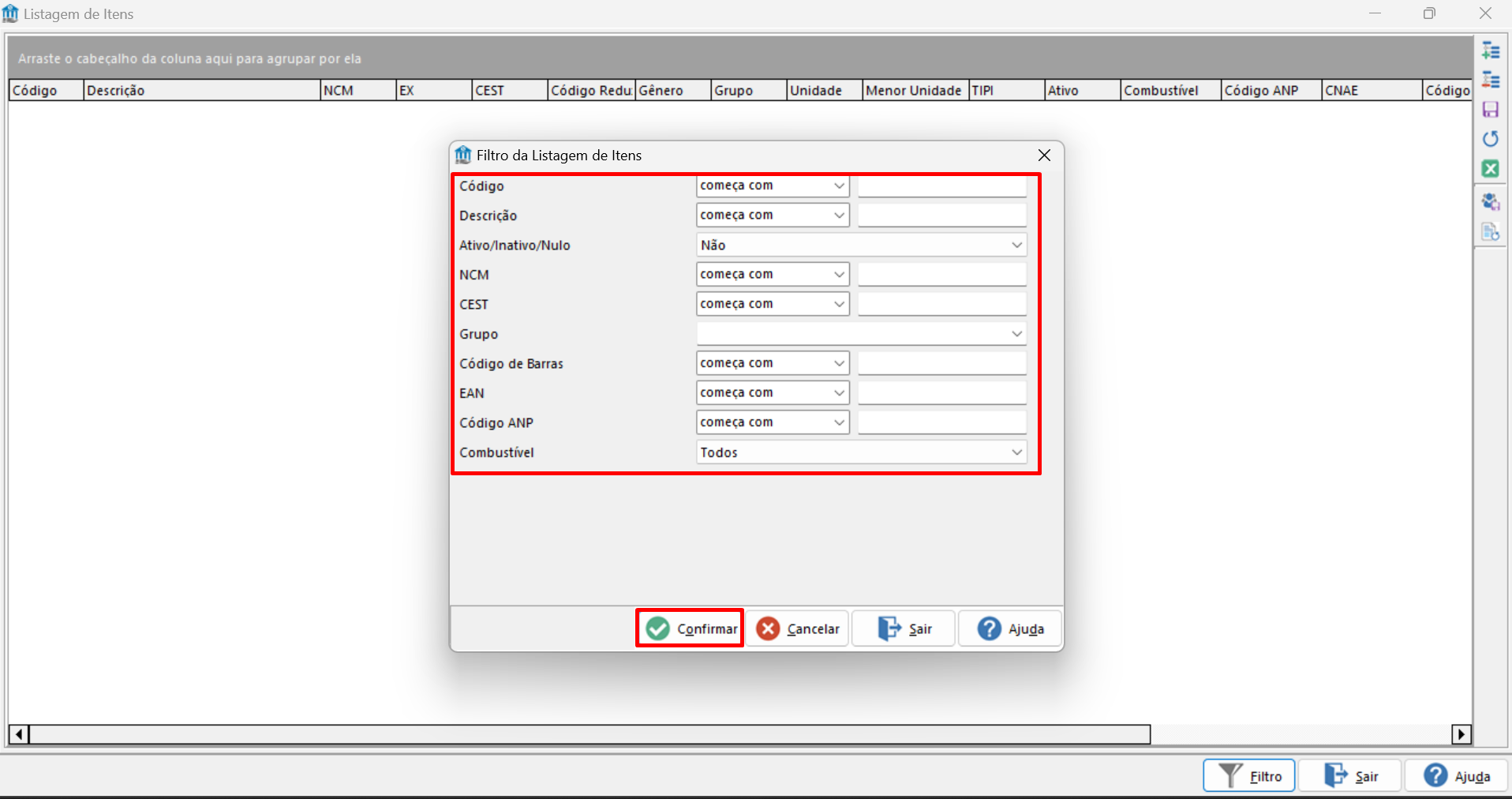
Task: Click the collapse all groups icon
Action: point(1491,80)
